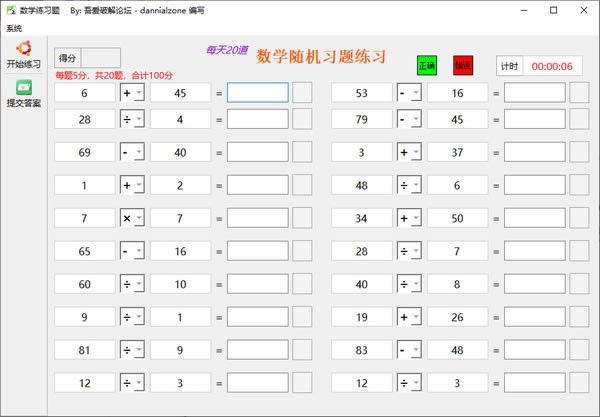Open the operator dropdown for 83 - 48
The width and height of the screenshot is (600, 417).
tap(409, 350)
